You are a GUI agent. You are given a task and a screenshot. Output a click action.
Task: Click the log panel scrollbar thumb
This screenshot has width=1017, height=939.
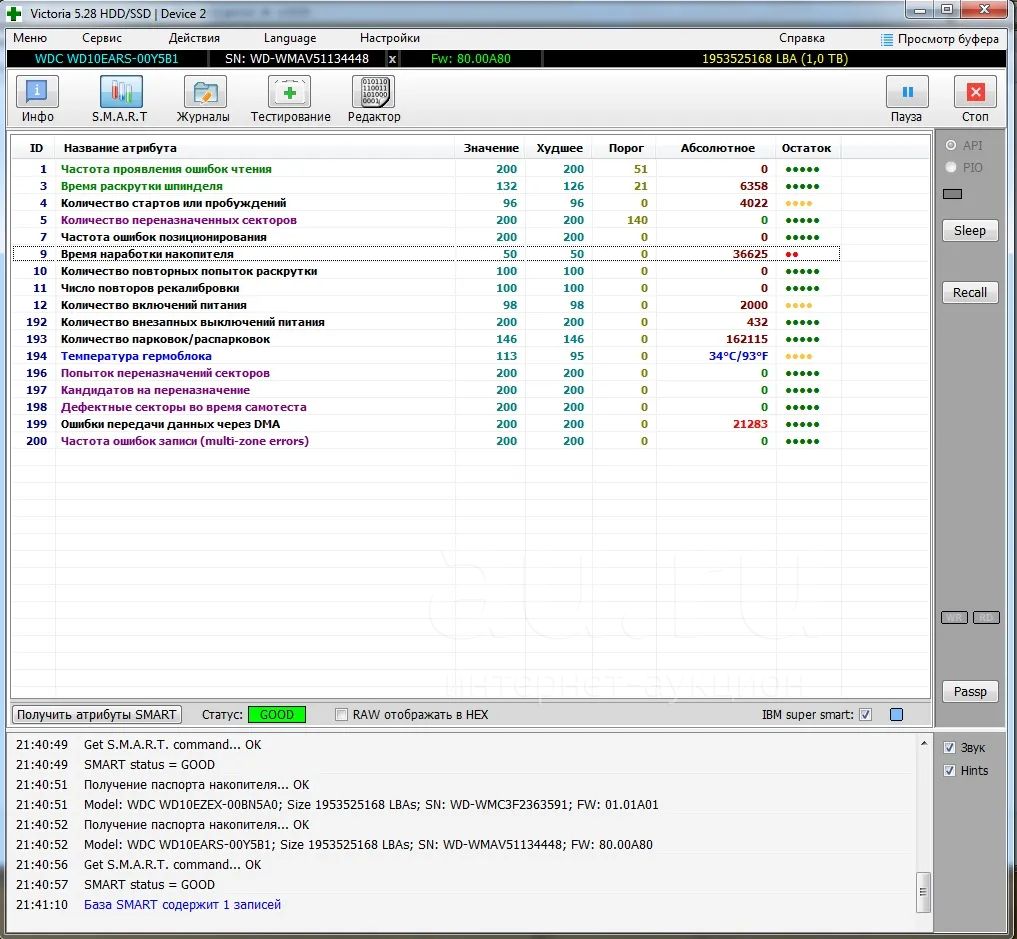coord(924,892)
